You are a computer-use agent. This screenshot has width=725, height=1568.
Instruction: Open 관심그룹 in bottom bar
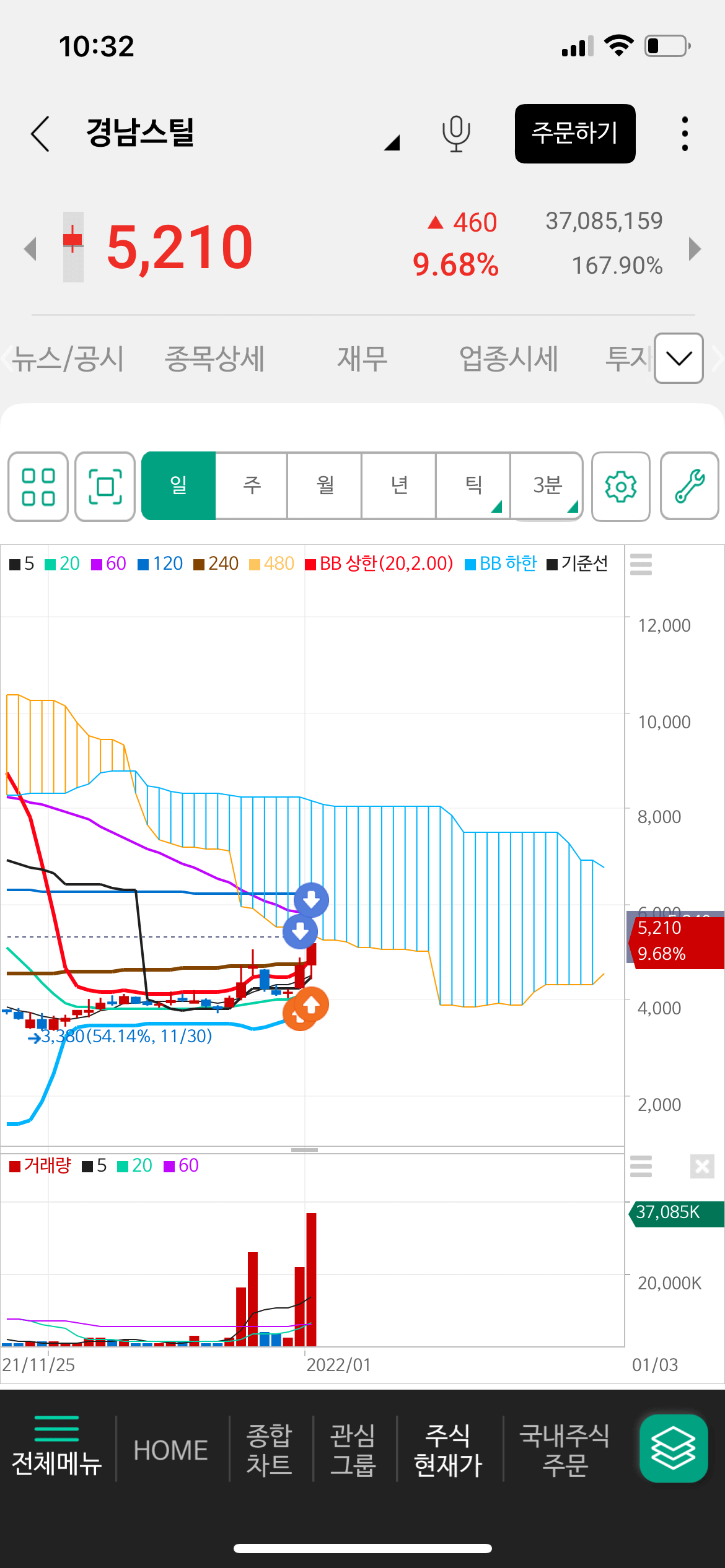point(353,1450)
